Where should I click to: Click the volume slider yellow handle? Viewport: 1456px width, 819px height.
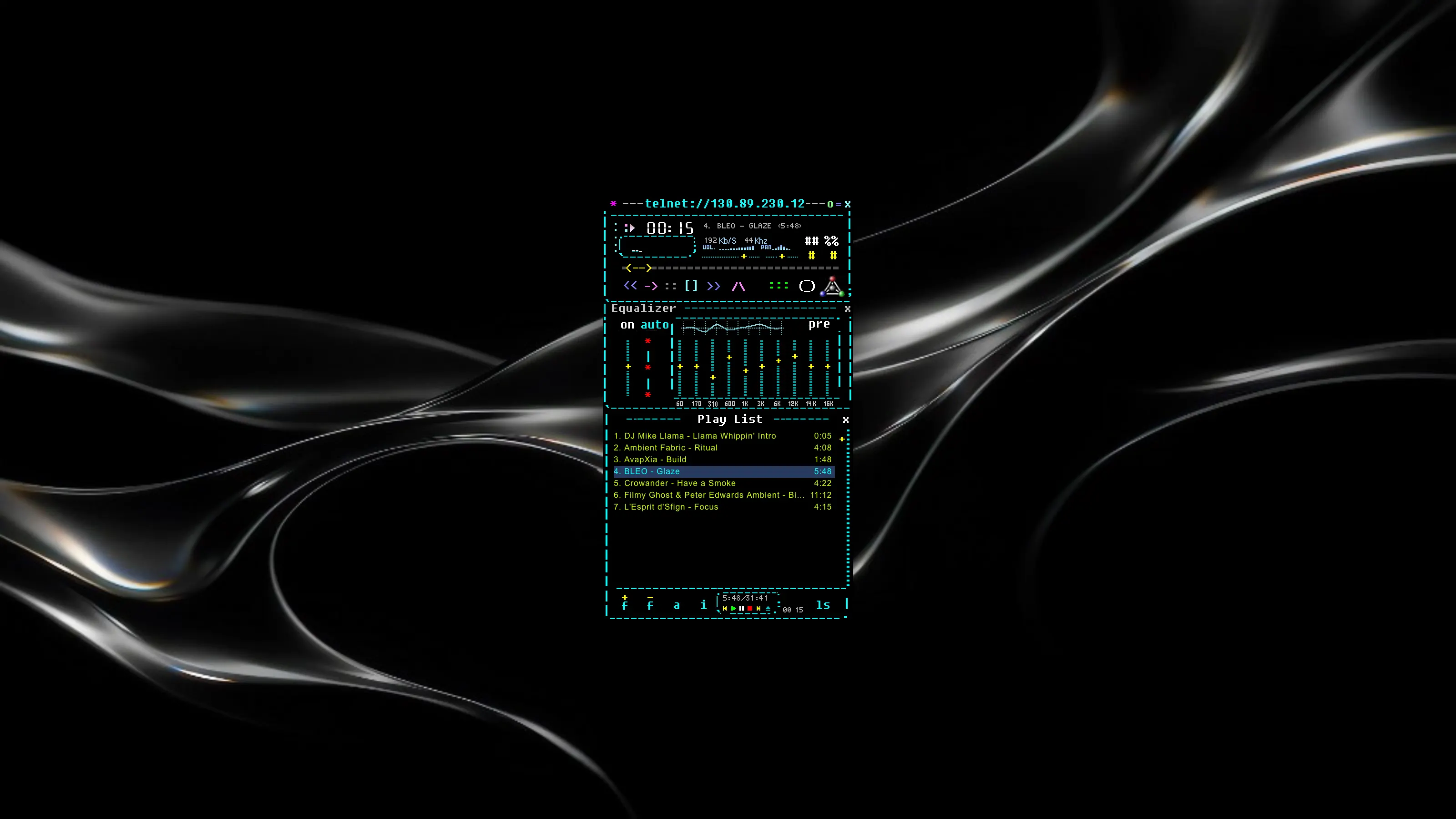[744, 257]
